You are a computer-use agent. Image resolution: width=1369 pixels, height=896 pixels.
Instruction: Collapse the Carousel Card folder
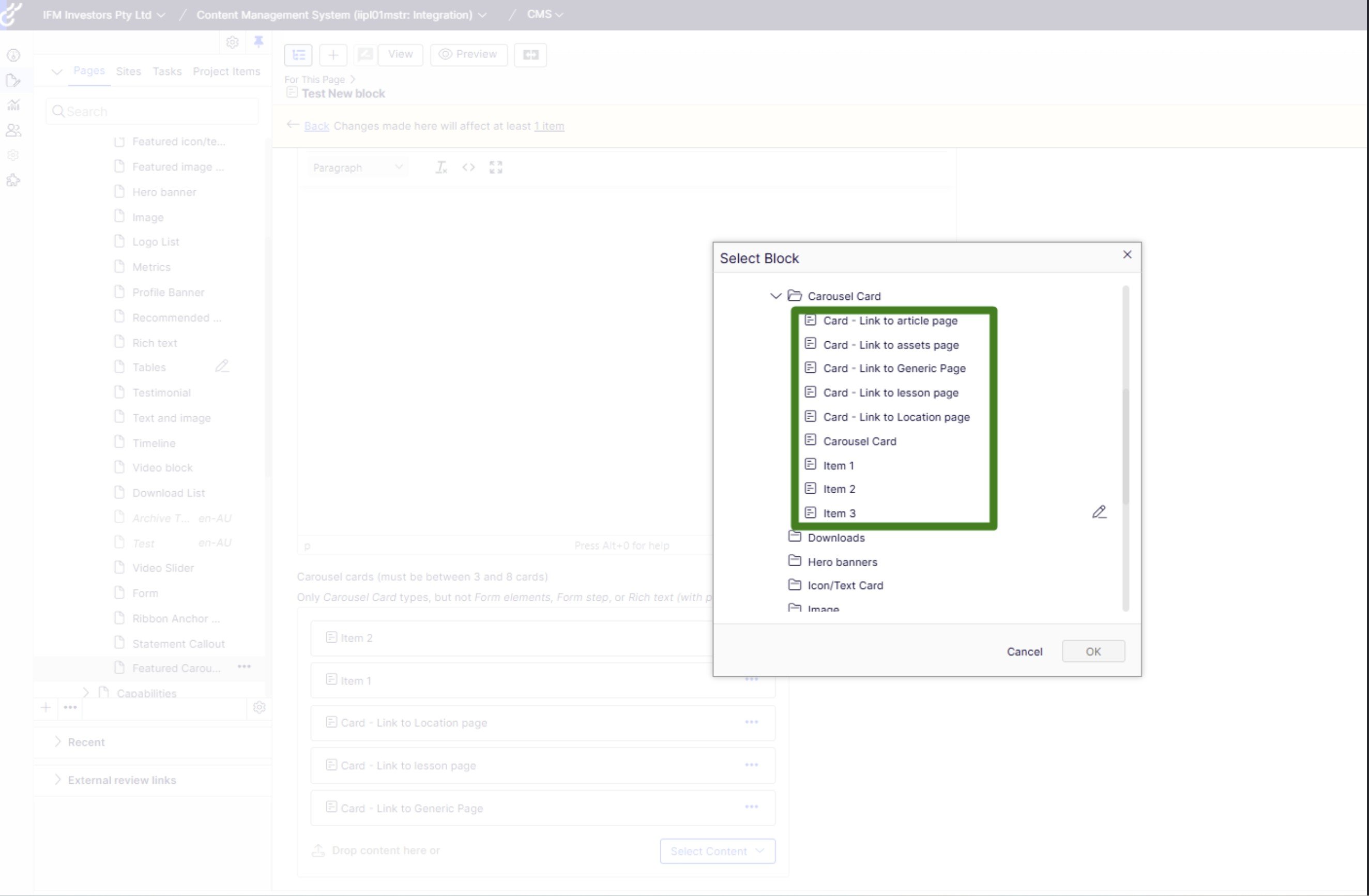(775, 296)
